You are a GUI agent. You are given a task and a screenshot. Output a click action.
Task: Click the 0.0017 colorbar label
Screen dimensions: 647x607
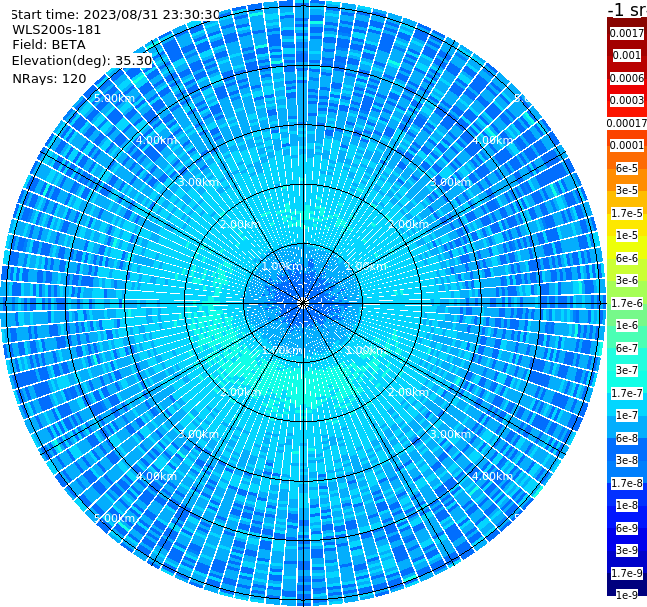pos(627,33)
